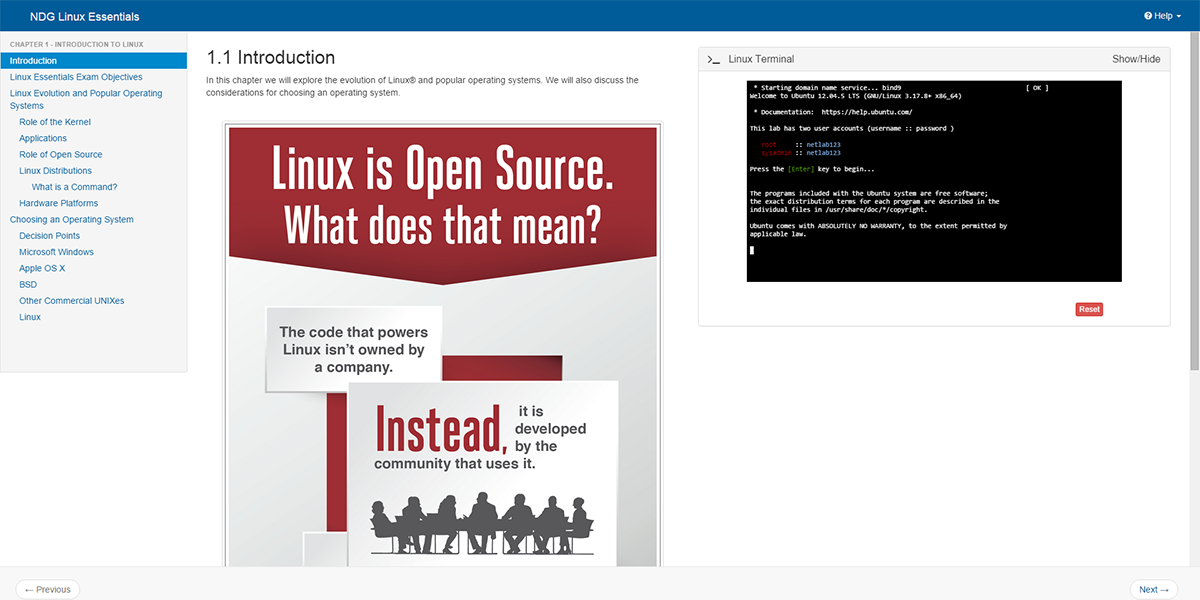Select Microsoft Windows topic

[x=56, y=252]
